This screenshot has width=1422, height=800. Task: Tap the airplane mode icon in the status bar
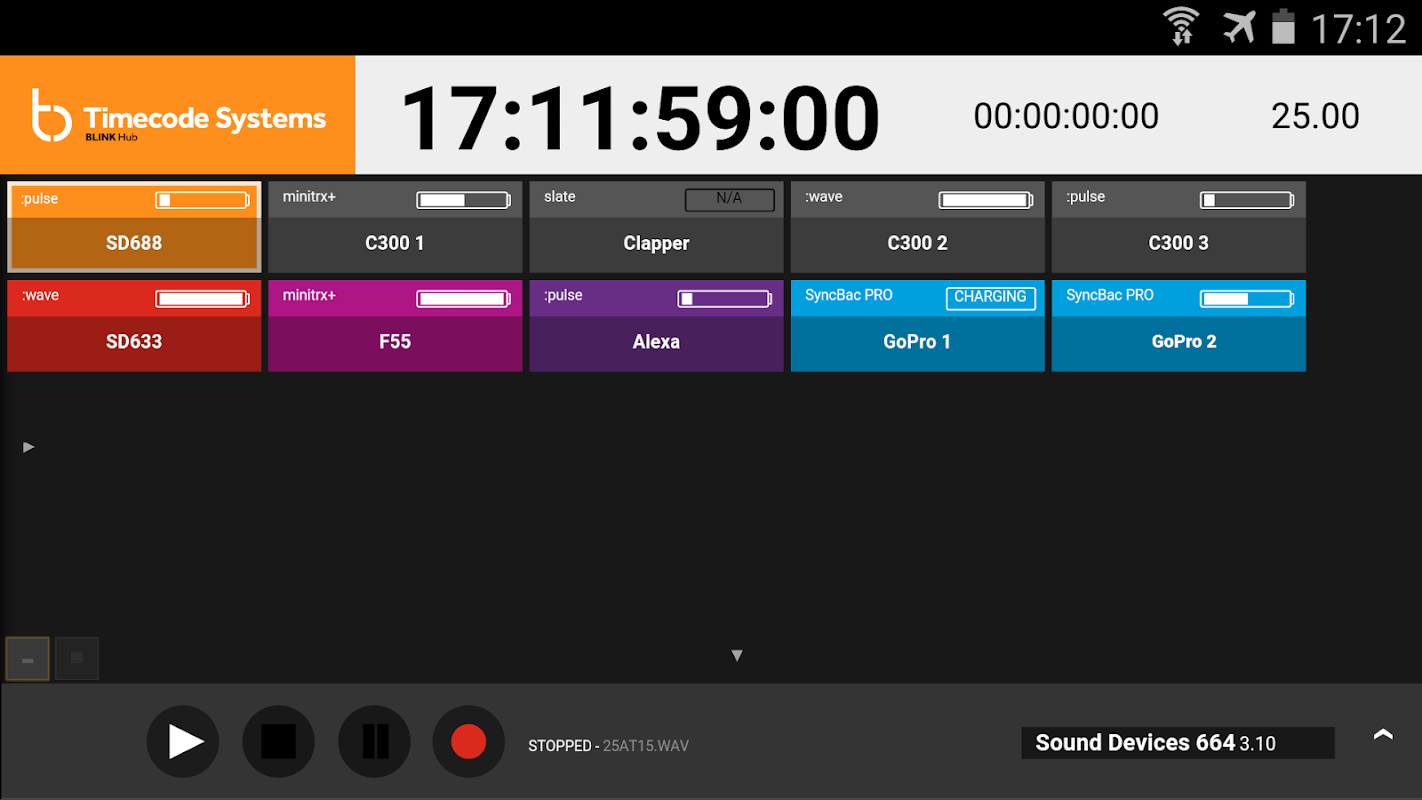1239,27
